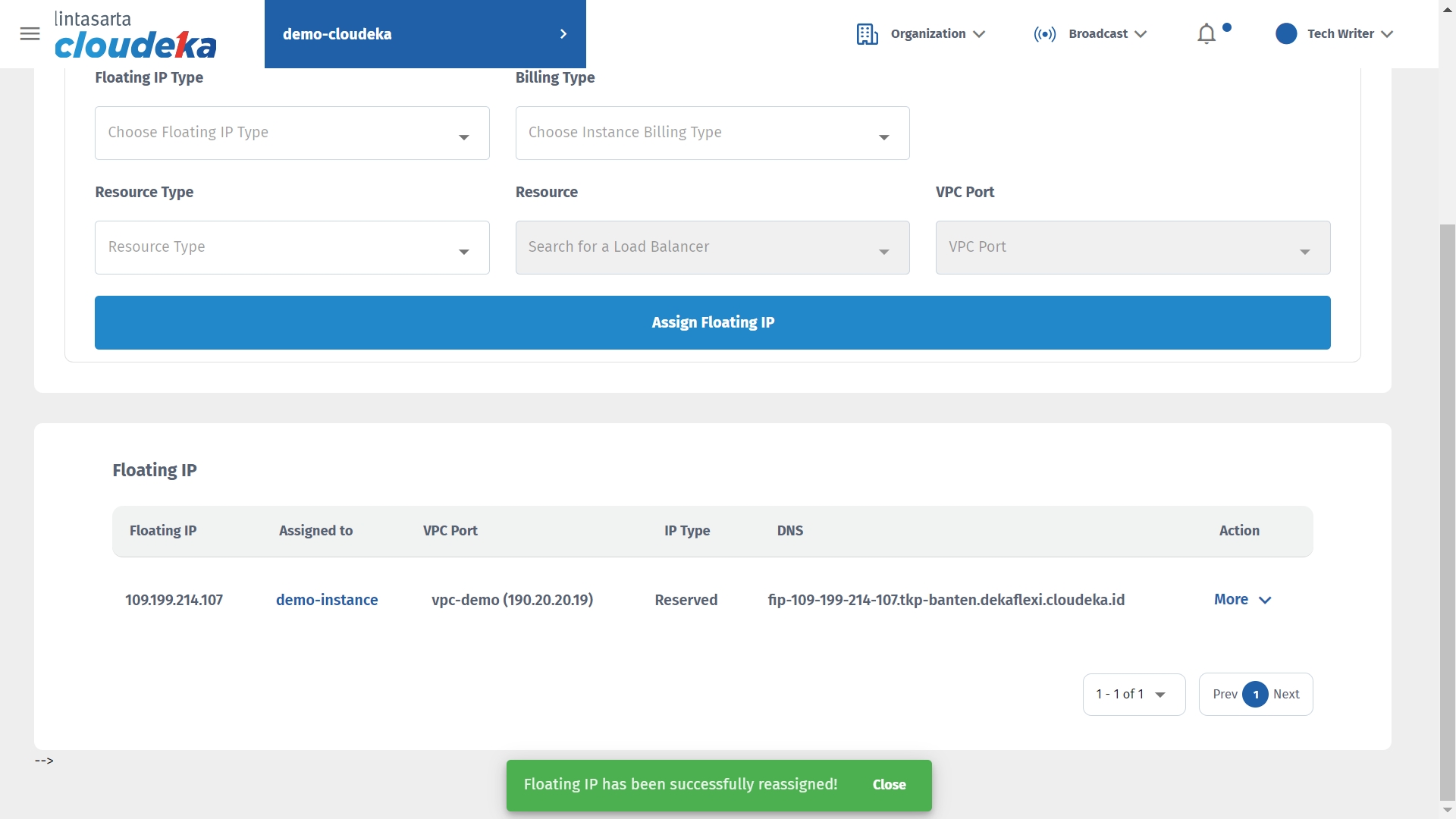This screenshot has height=819, width=1456.
Task: Close the success notification toast
Action: pos(889,785)
